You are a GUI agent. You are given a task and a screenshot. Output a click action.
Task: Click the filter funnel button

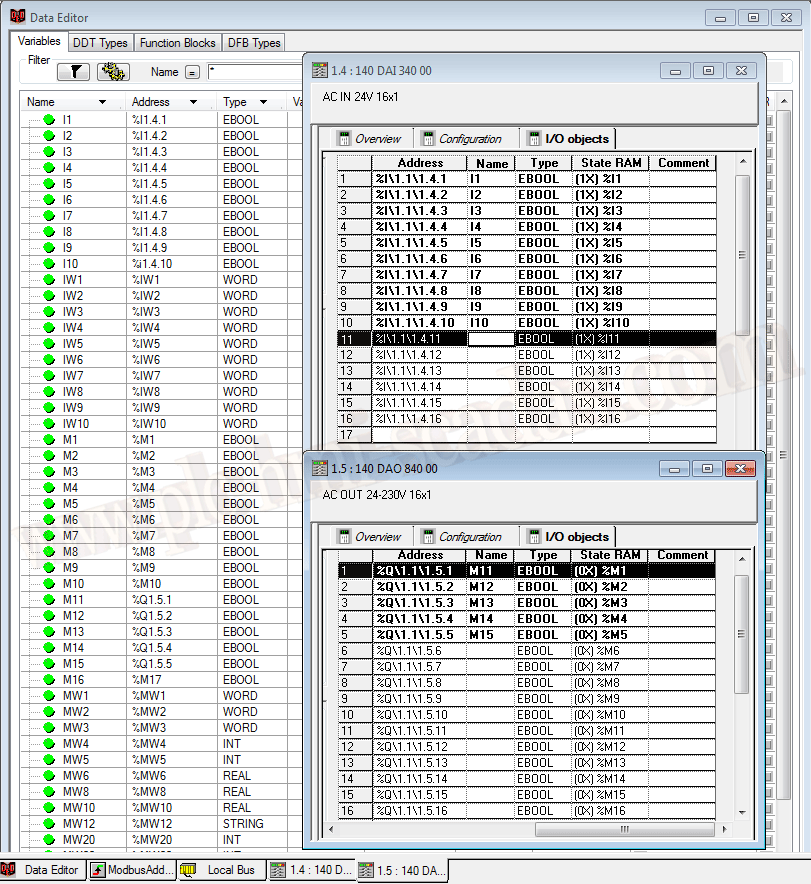coord(74,72)
